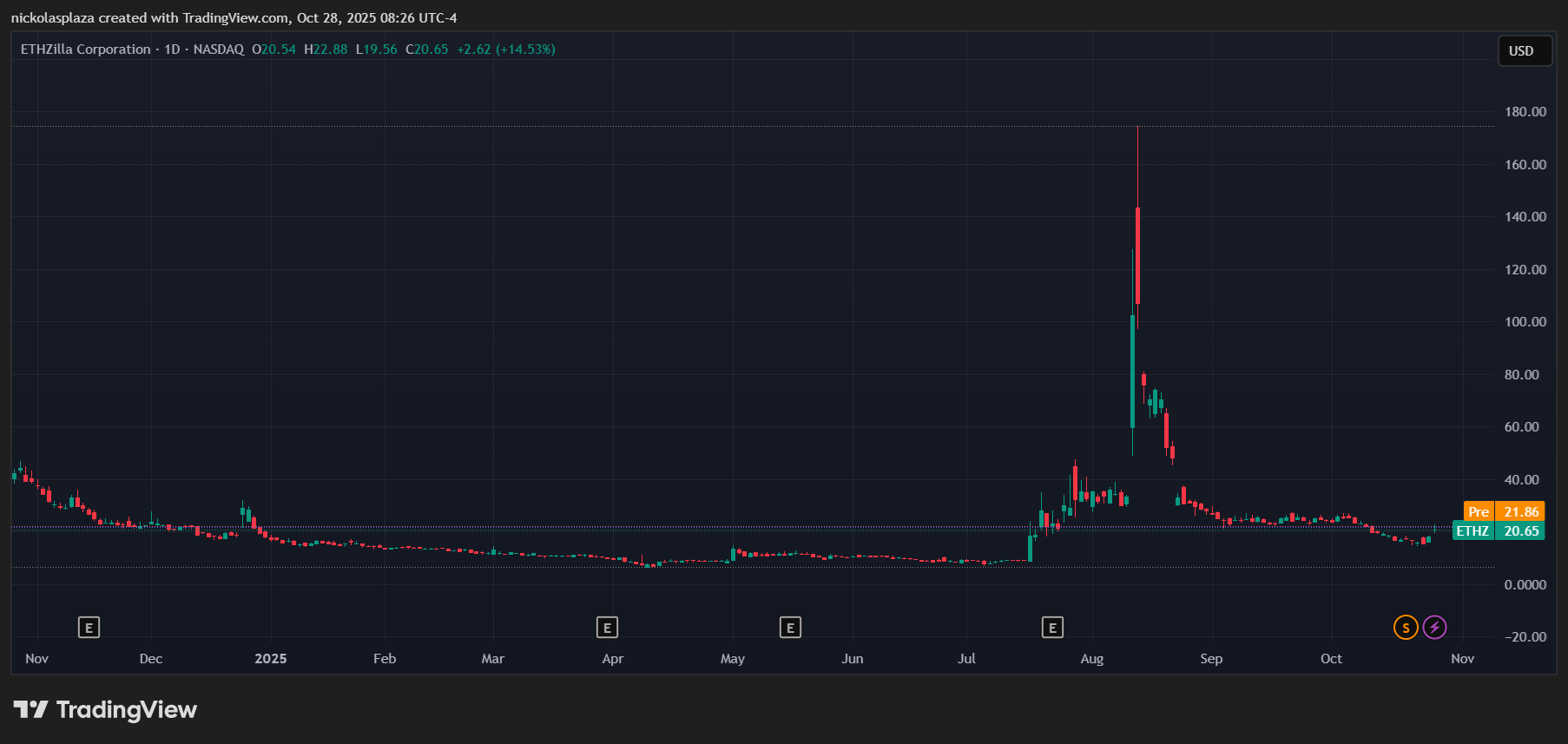Select the Aug label on time axis
The image size is (1568, 744).
tap(1091, 659)
